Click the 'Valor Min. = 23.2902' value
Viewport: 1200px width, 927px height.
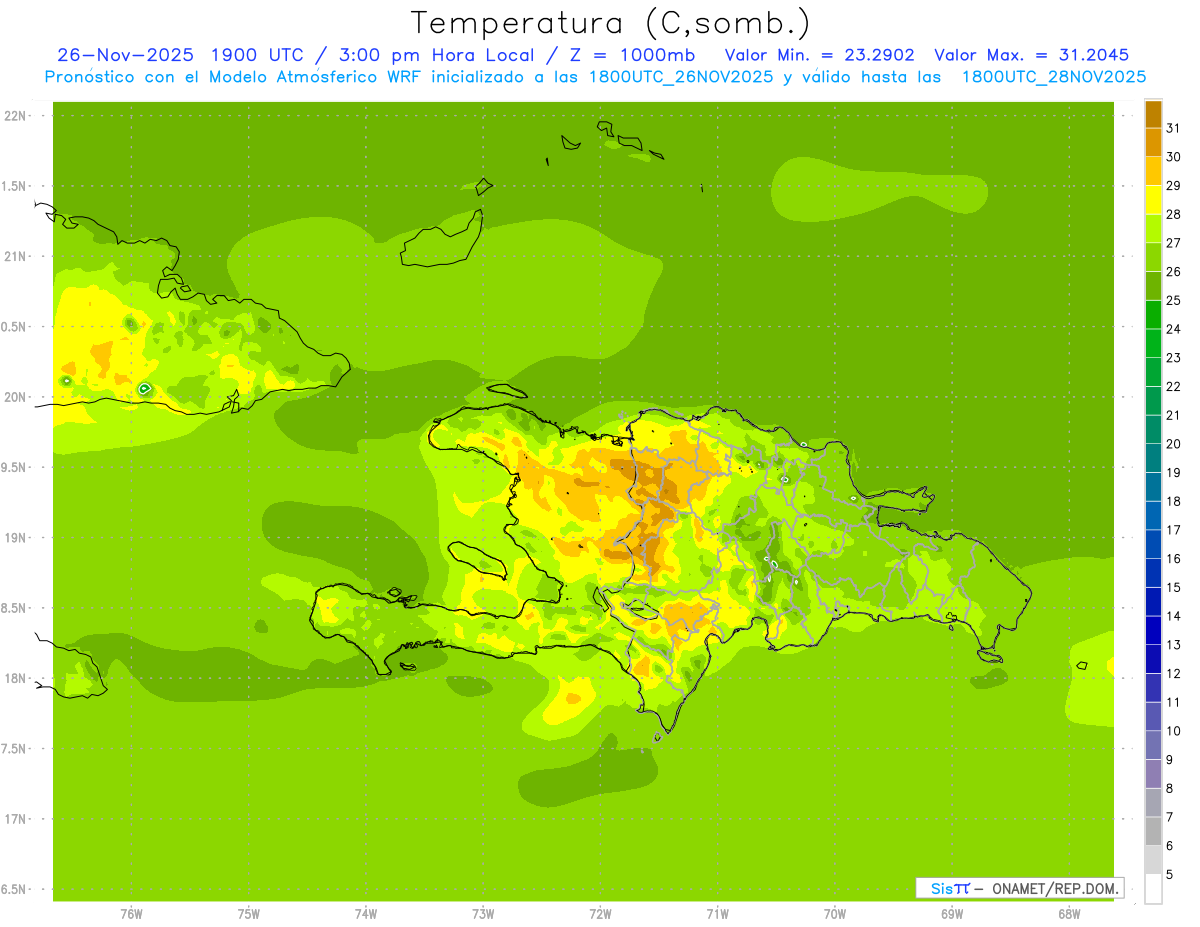pyautogui.click(x=820, y=55)
